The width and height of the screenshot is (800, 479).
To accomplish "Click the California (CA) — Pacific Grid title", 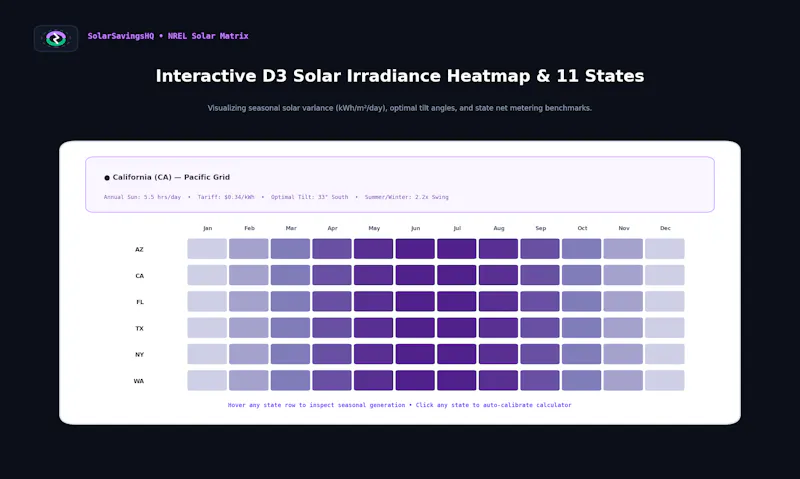I will [x=171, y=177].
